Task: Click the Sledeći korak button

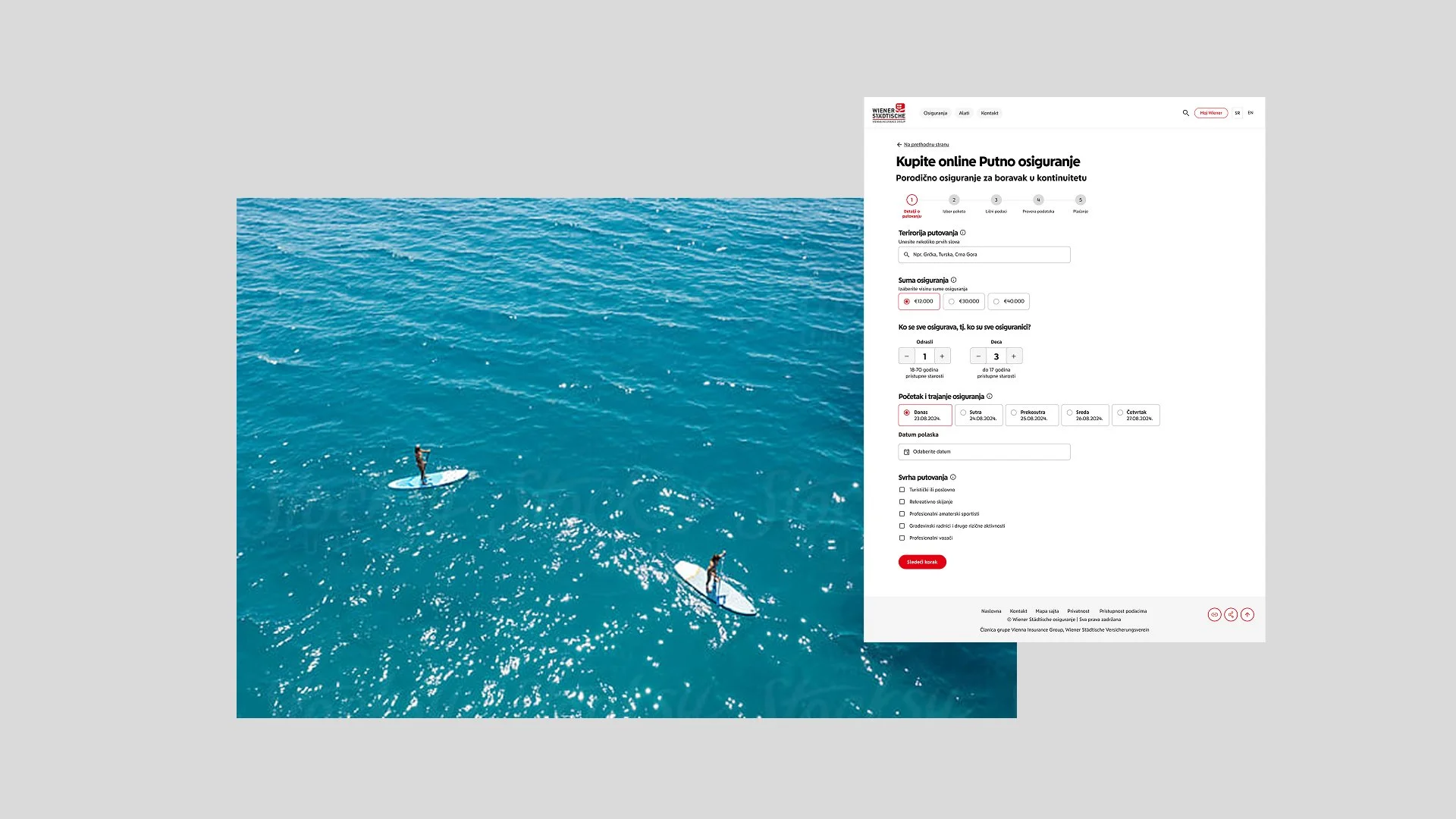Action: click(922, 562)
